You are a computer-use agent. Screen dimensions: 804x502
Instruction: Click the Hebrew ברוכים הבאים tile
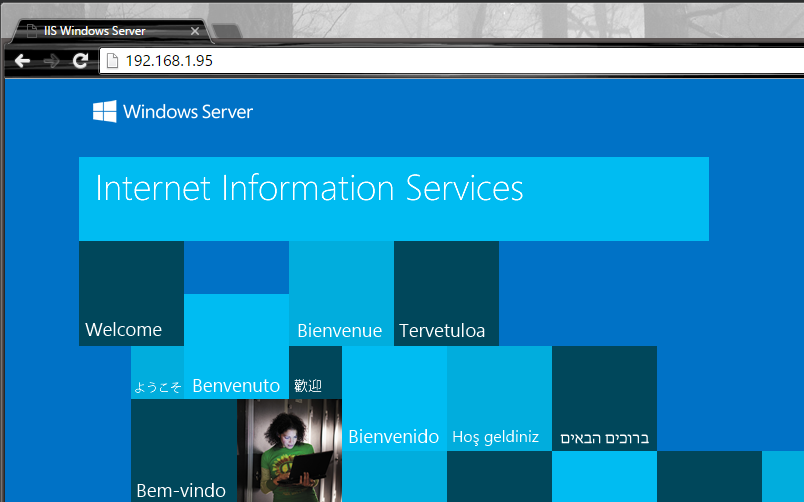(x=605, y=399)
